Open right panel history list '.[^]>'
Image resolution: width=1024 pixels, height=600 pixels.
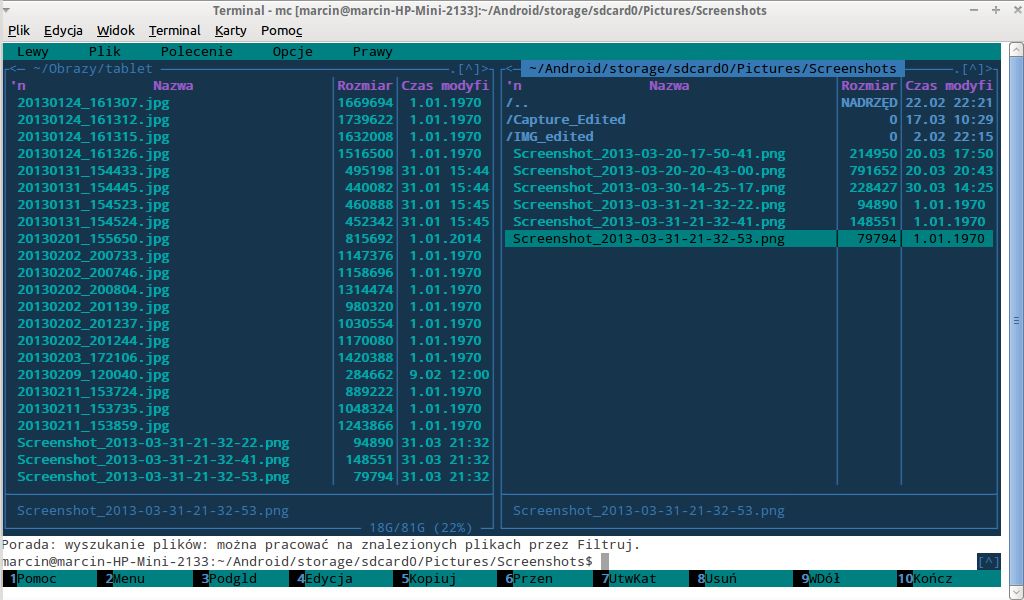973,69
